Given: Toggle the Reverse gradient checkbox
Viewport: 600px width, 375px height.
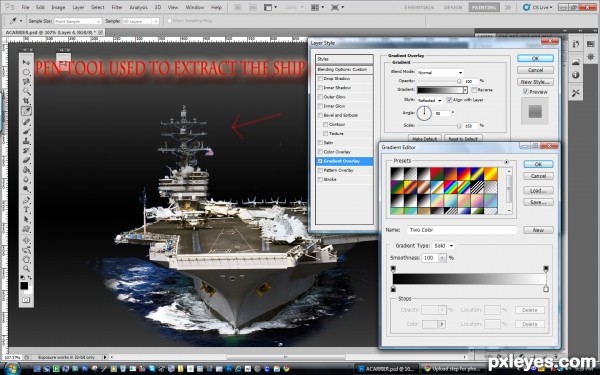Looking at the screenshot, I should (474, 90).
